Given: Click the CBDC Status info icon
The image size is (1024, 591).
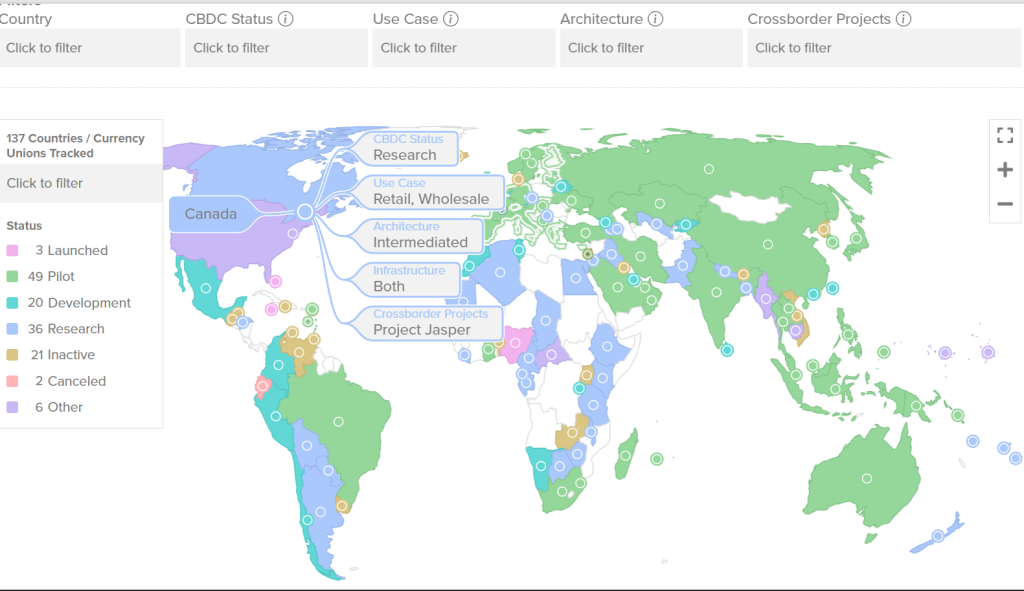Looking at the screenshot, I should pos(286,19).
